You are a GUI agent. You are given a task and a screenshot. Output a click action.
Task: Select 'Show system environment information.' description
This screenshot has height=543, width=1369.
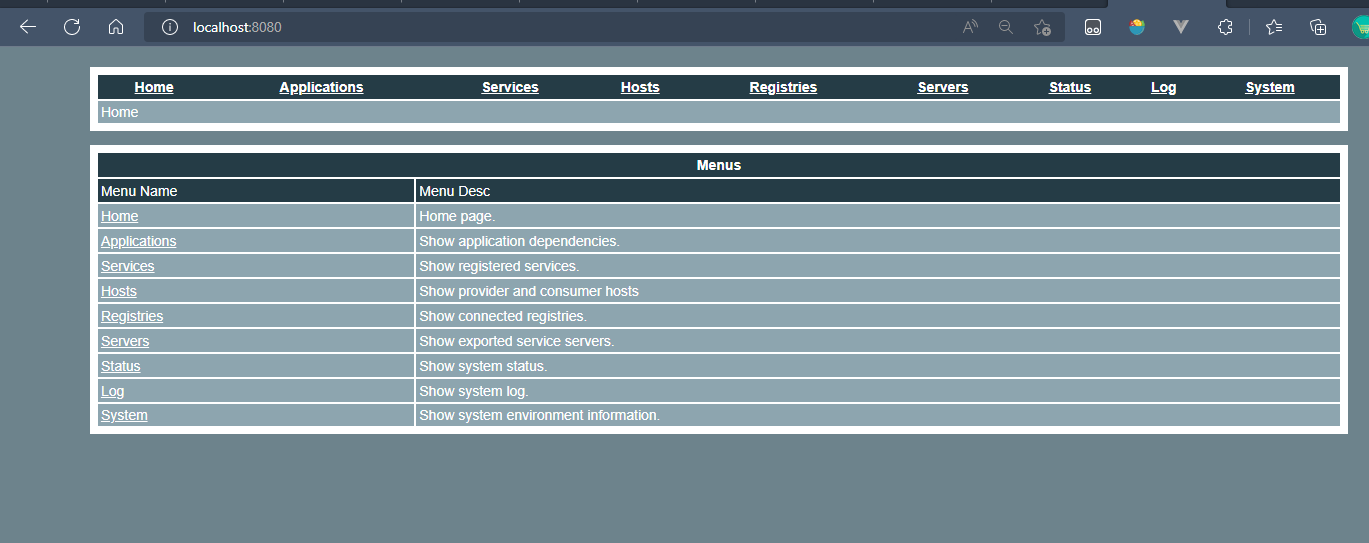540,415
